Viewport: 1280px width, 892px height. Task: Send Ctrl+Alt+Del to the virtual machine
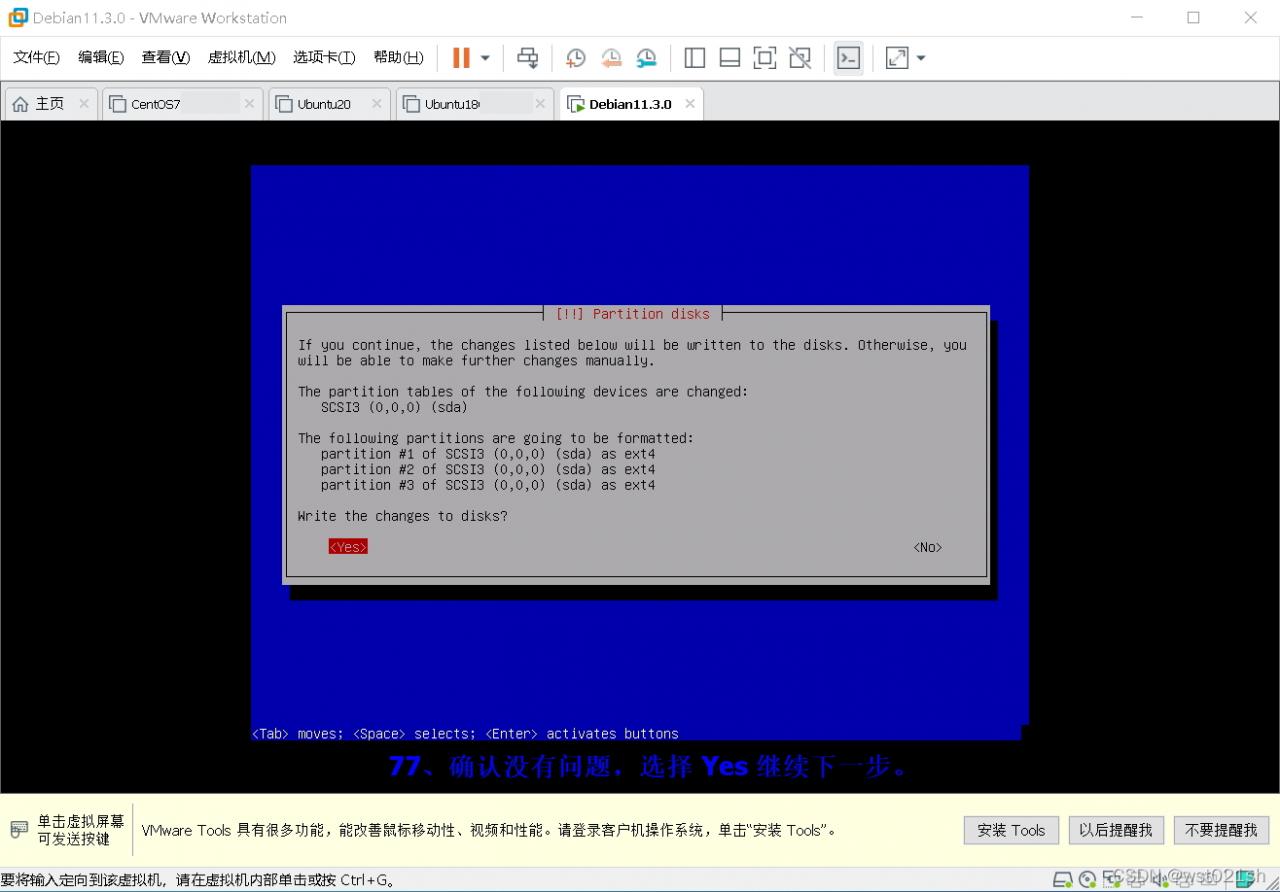coord(527,58)
